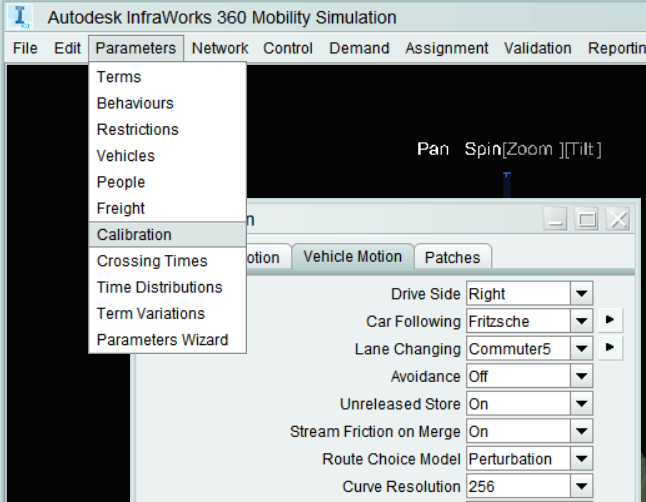Open the Validation menu
Screen dimensions: 646x502
point(538,48)
